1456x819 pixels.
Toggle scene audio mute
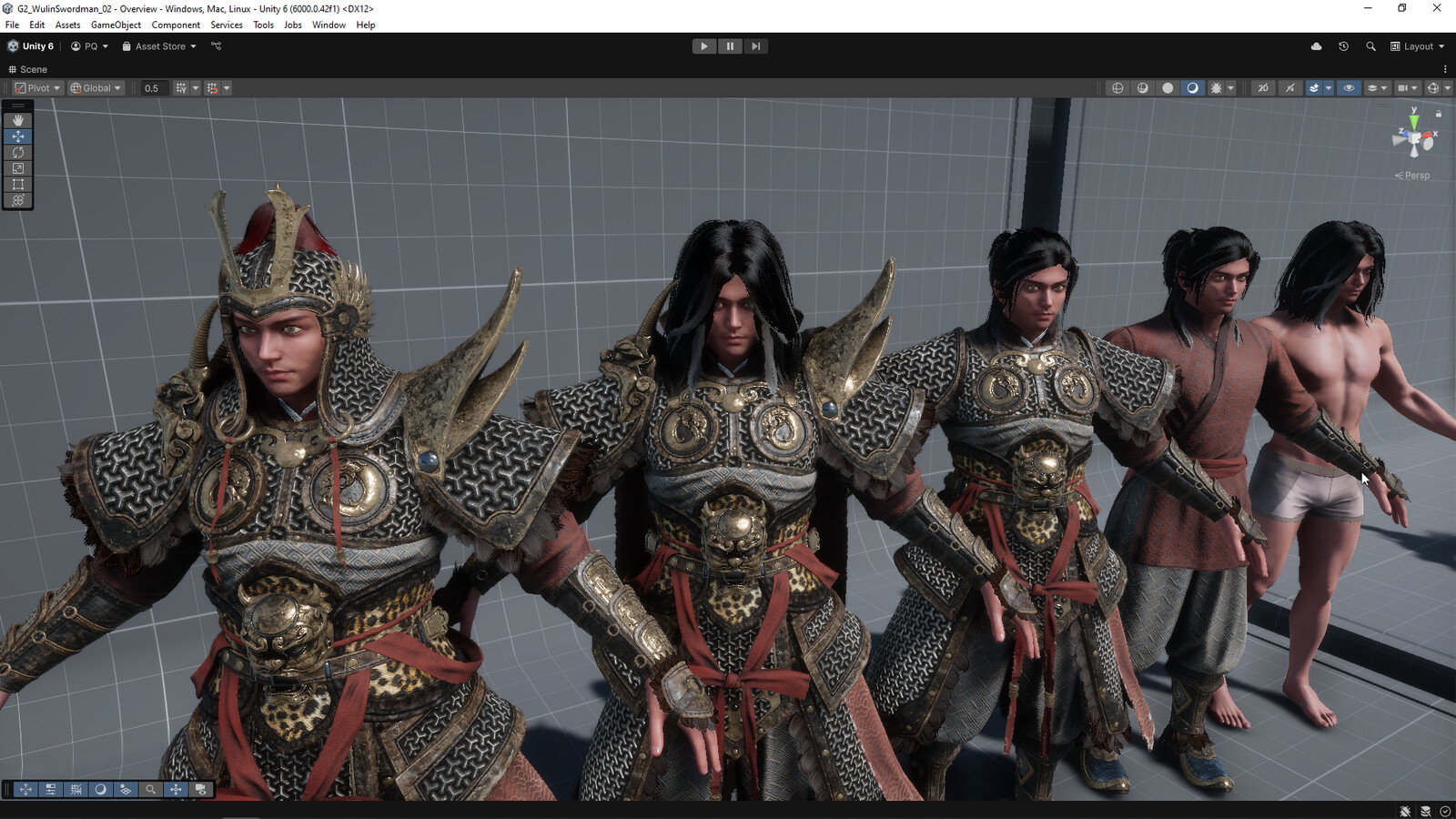coord(1289,88)
